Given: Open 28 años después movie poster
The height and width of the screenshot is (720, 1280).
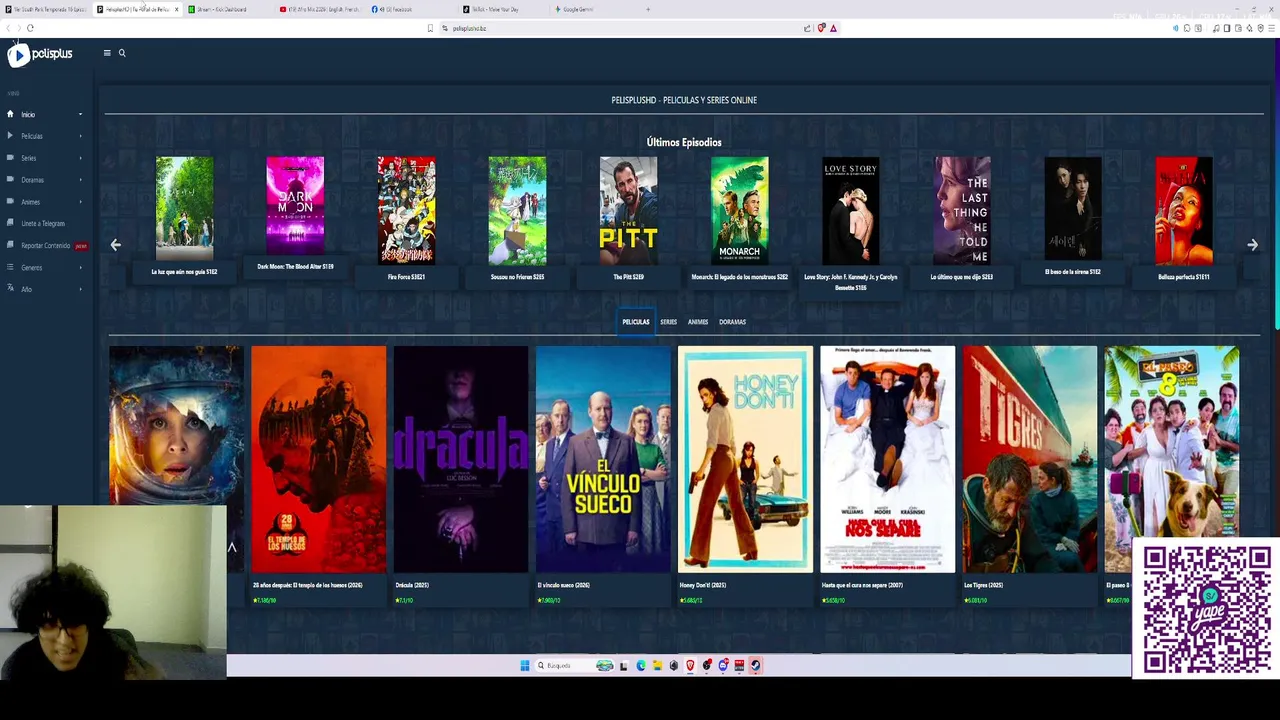Looking at the screenshot, I should [x=318, y=459].
